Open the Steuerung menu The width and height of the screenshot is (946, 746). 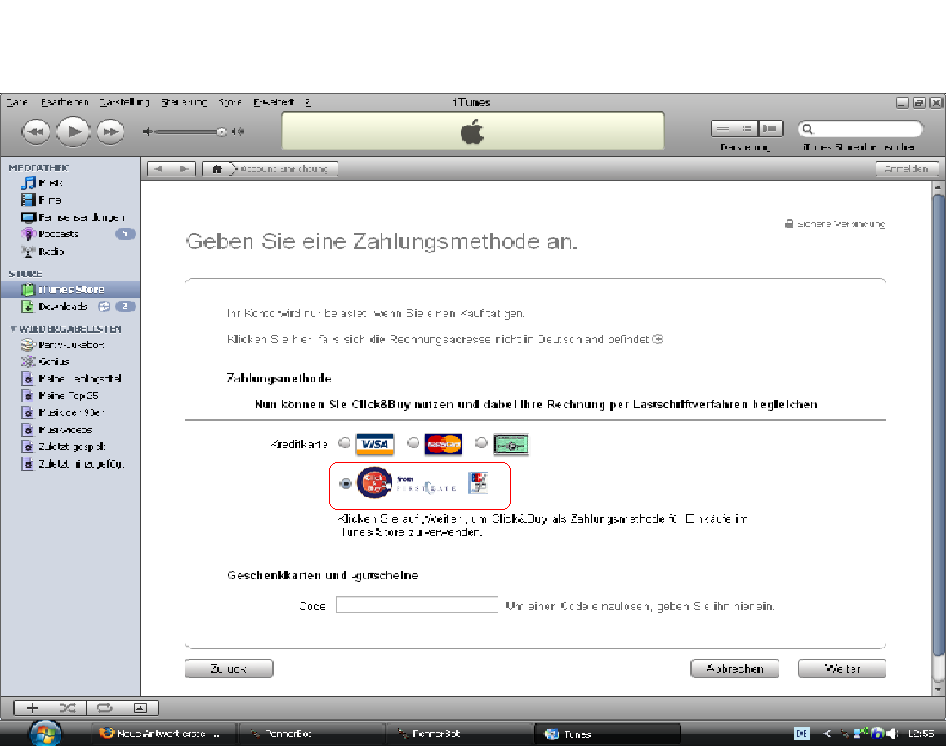click(184, 102)
